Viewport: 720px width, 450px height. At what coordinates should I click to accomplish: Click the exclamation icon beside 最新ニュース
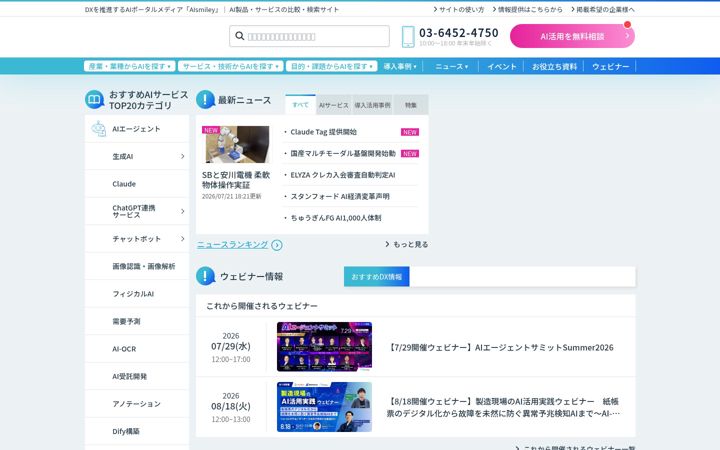tap(205, 99)
